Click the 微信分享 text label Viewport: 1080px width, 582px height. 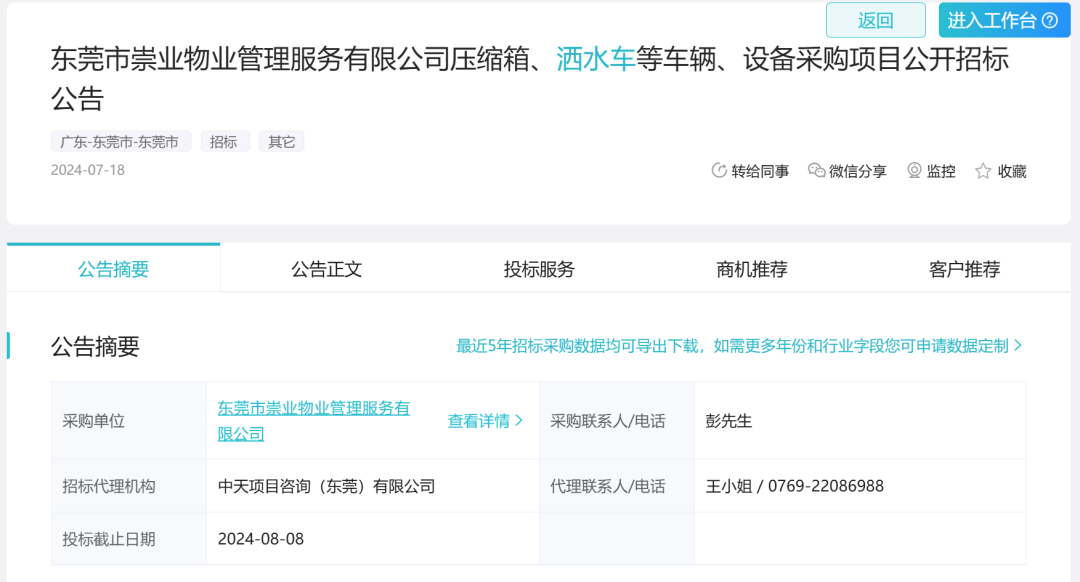[858, 172]
